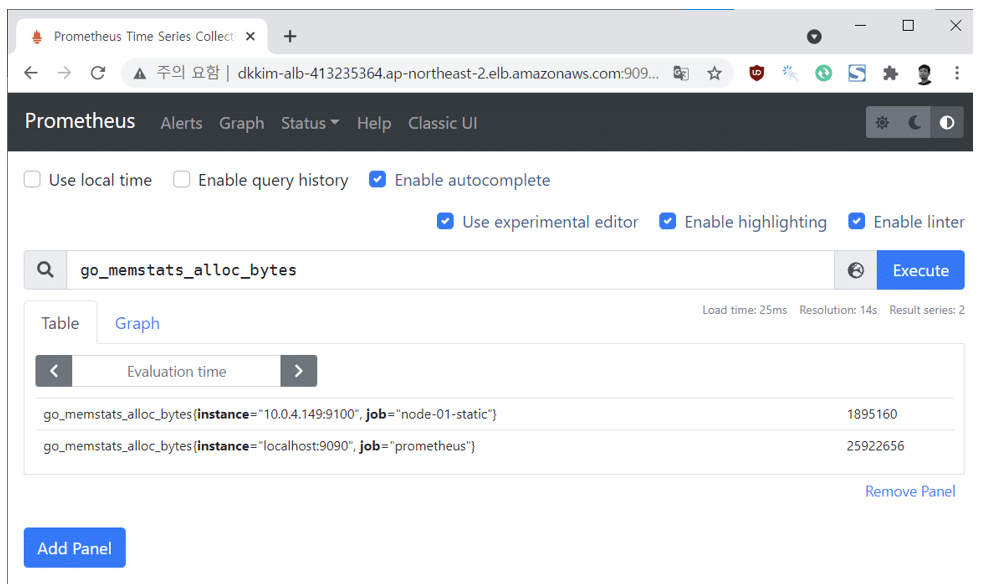Switch to the Graph panel tab
Screen dimensions: 982x584
pyautogui.click(x=137, y=323)
